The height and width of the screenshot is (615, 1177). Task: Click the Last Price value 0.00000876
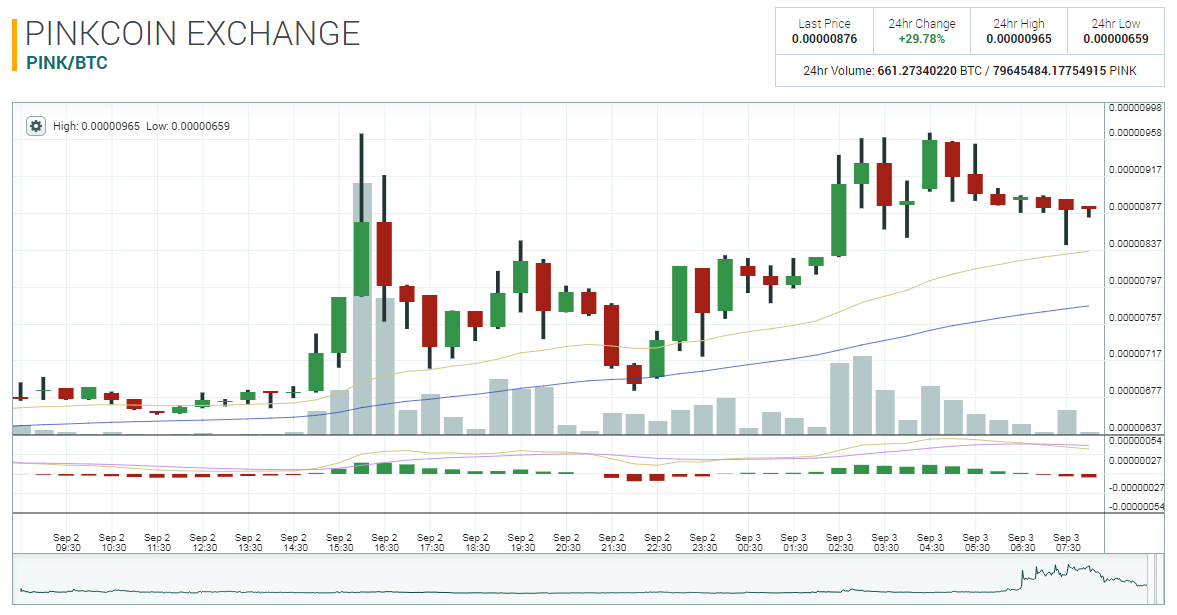(824, 39)
